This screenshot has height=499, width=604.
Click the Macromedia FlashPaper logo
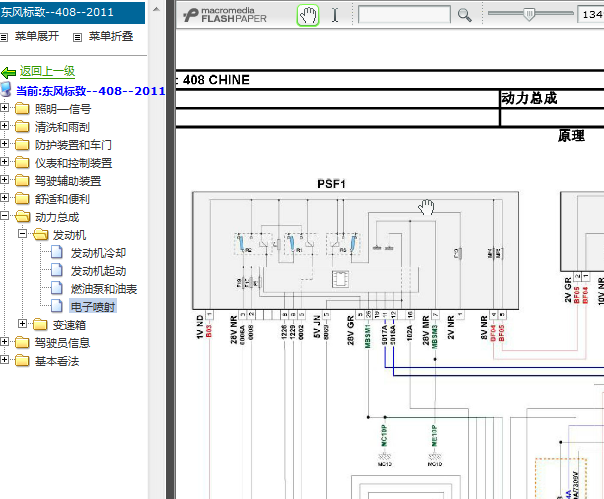pyautogui.click(x=225, y=15)
